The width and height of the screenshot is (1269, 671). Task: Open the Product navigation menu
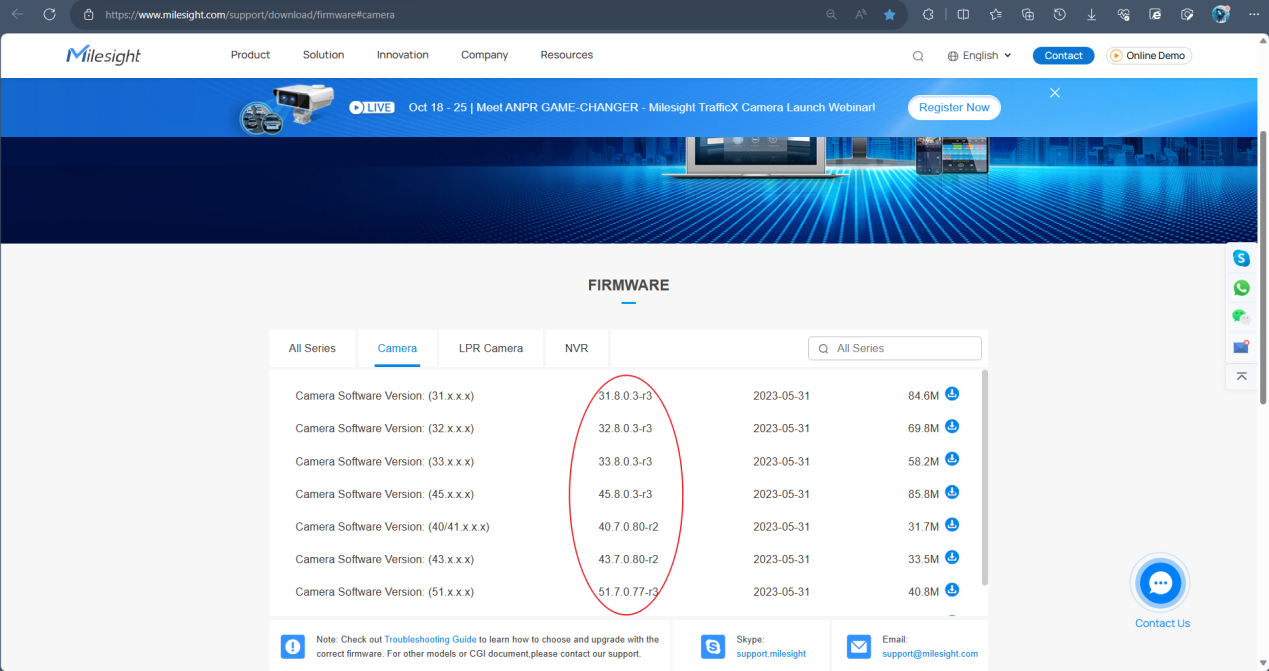click(250, 55)
